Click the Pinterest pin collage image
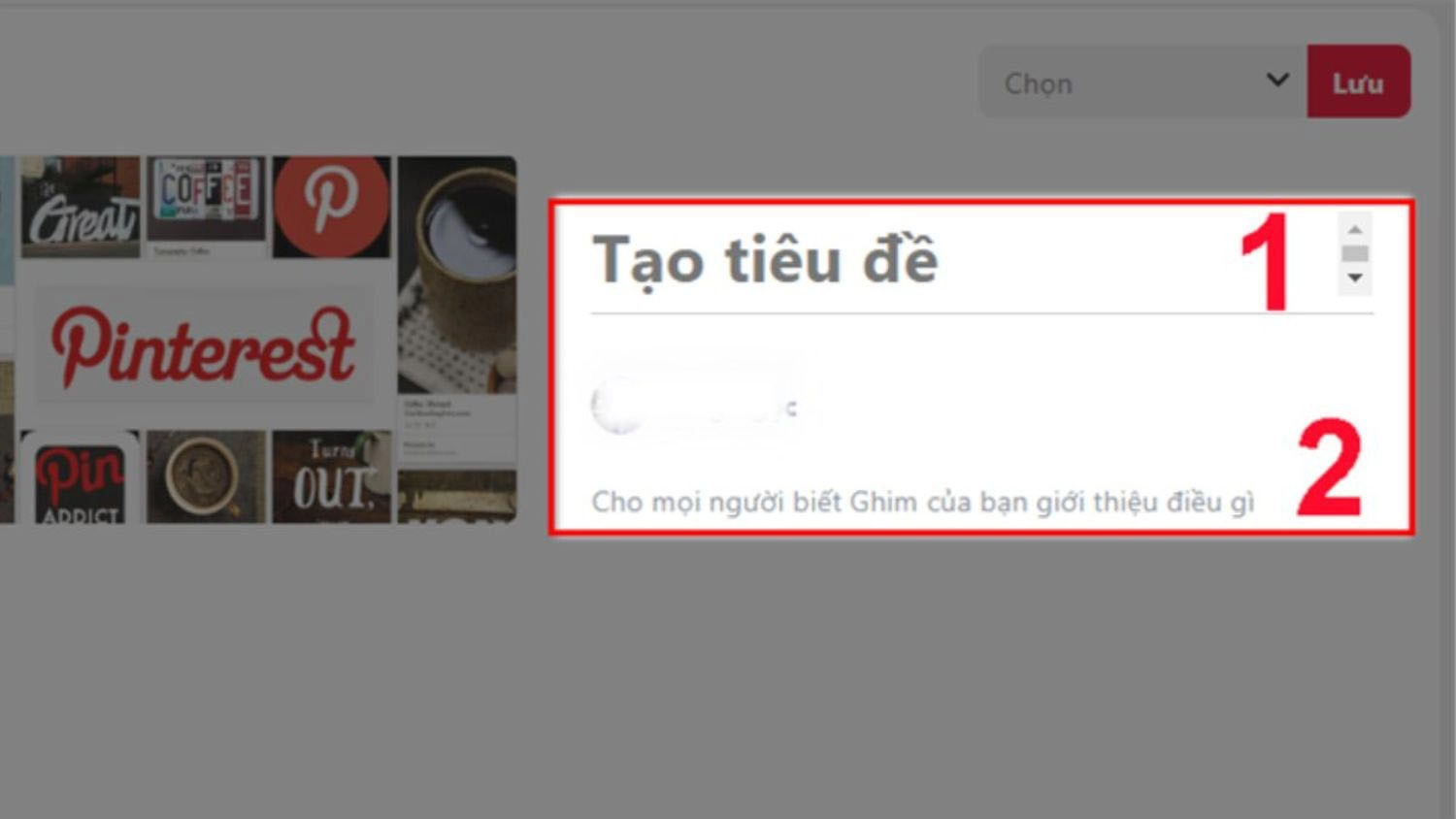This screenshot has height=819, width=1456. tap(258, 340)
